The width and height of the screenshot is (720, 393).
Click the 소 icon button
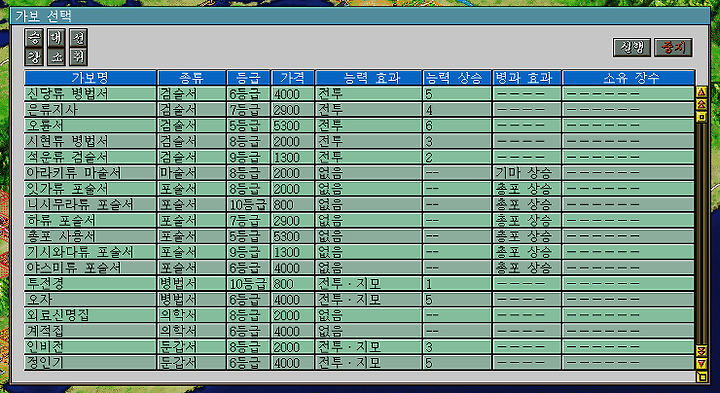(x=56, y=57)
